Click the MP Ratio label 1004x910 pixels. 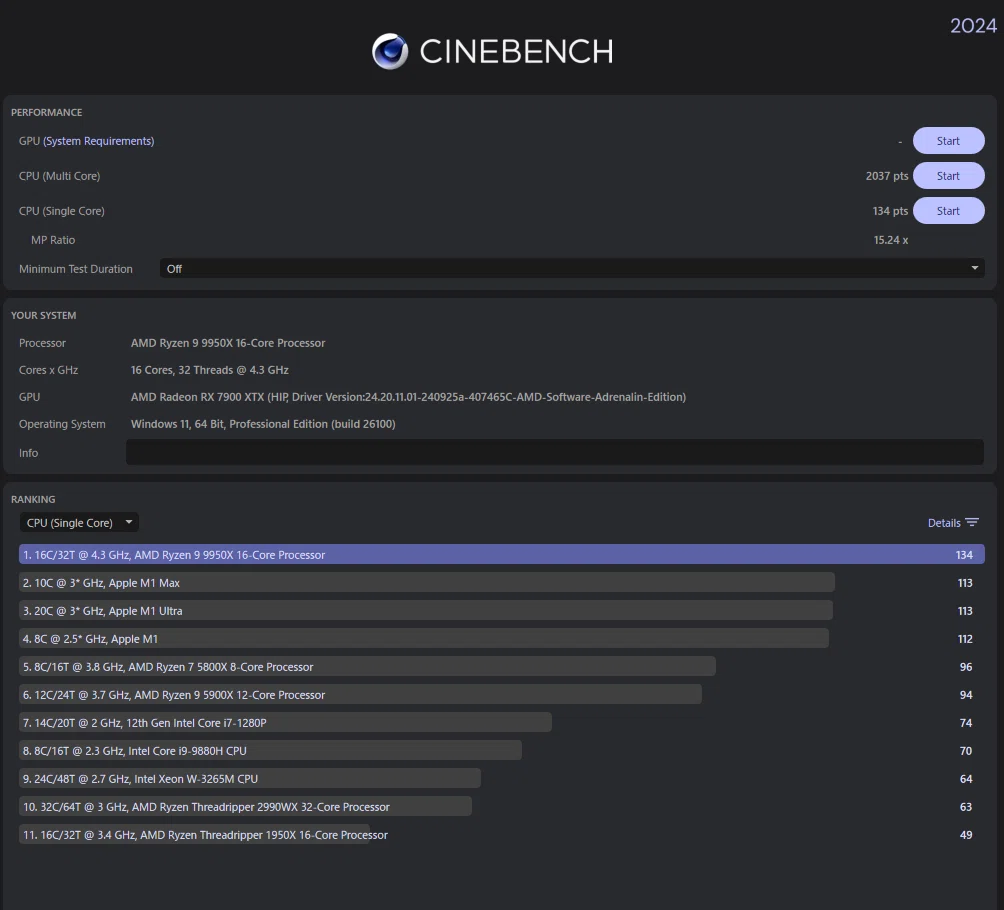53,240
